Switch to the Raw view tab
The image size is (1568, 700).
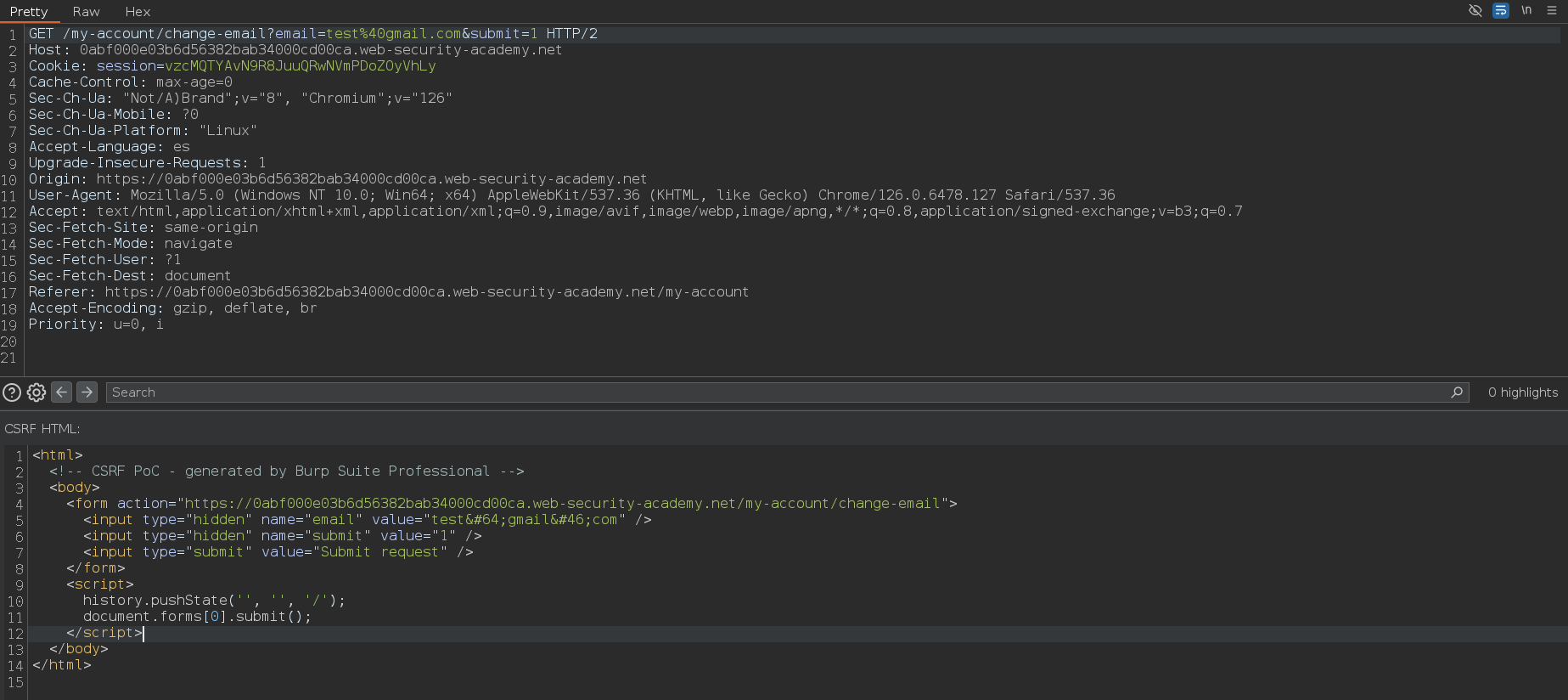coord(86,12)
